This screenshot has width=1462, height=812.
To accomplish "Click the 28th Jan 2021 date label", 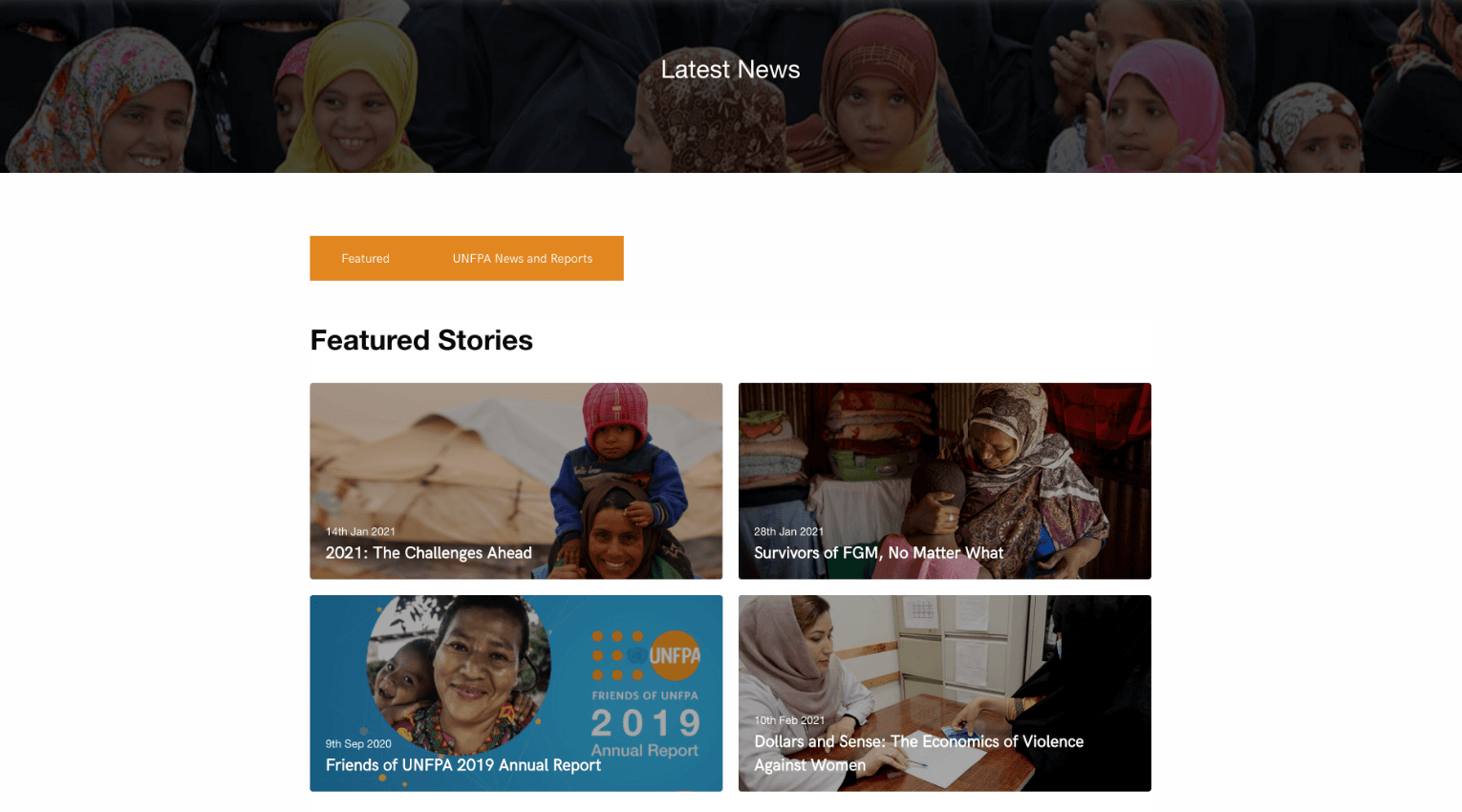I will [788, 531].
